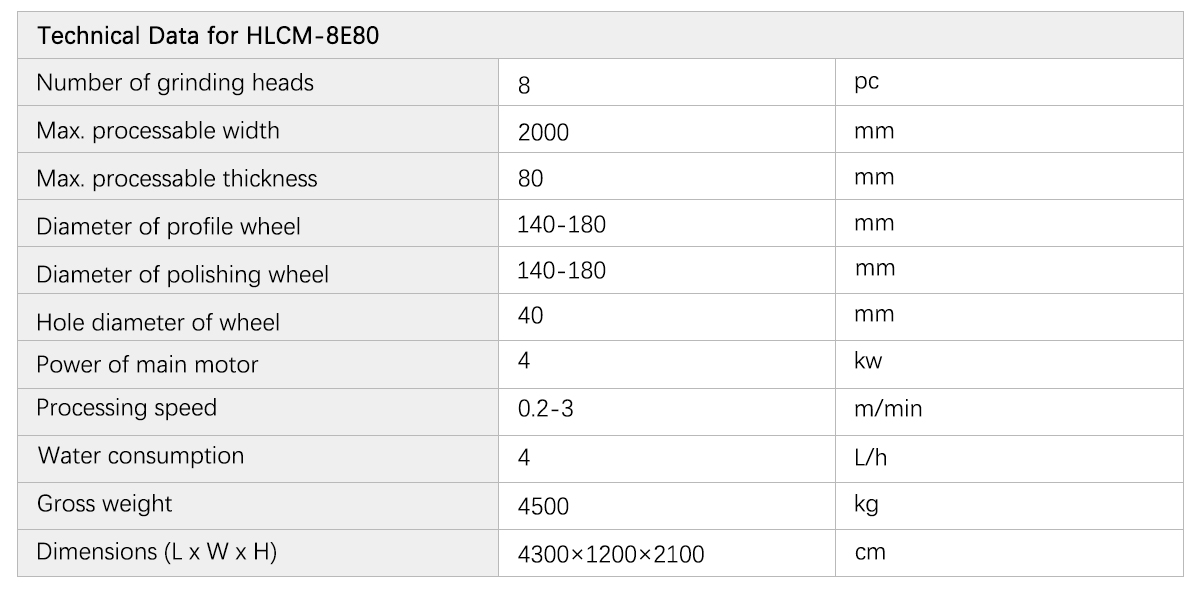Viewport: 1200px width, 591px height.
Task: Select the profile wheel 140-180 value
Action: [x=561, y=225]
